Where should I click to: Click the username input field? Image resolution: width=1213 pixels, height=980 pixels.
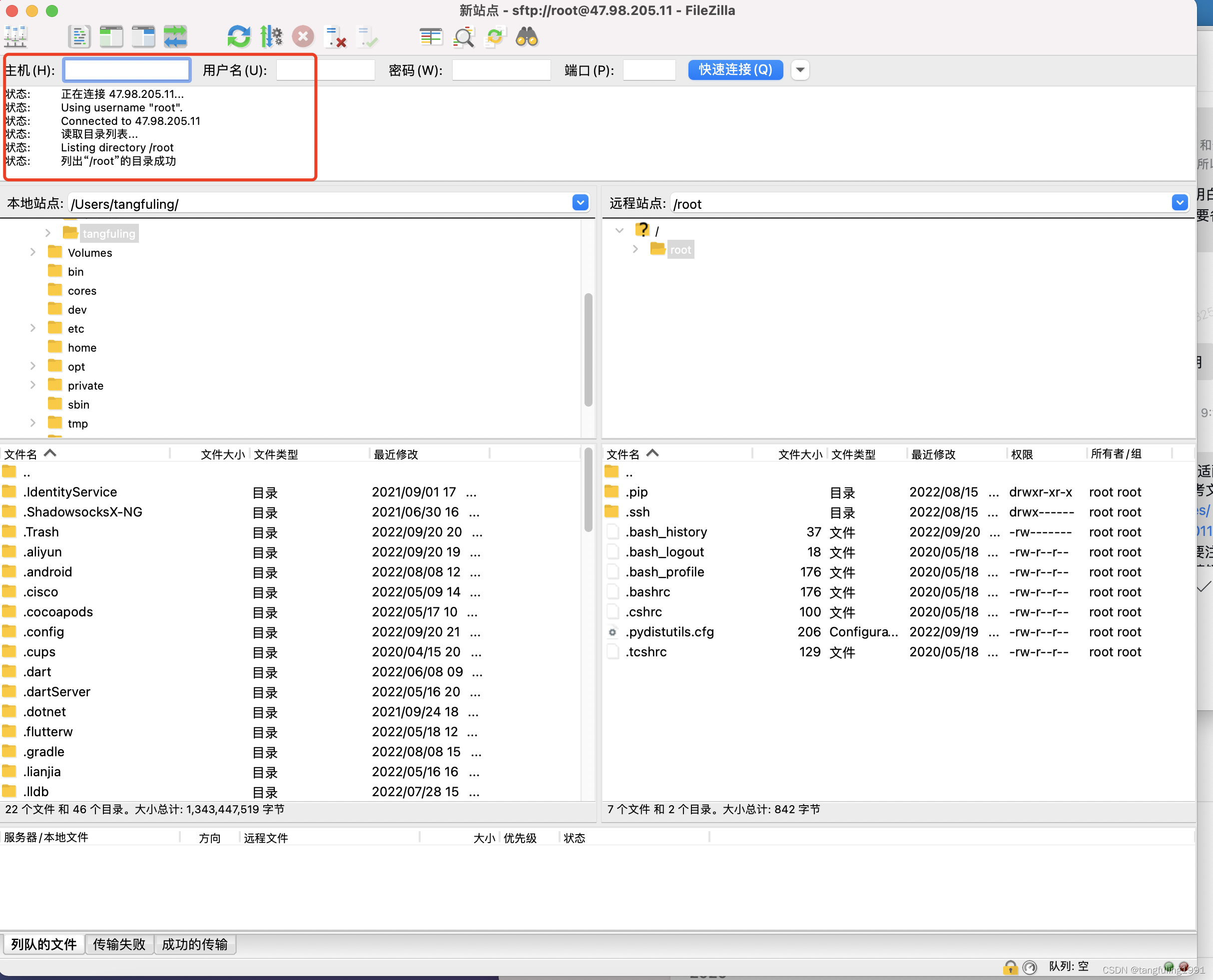326,70
